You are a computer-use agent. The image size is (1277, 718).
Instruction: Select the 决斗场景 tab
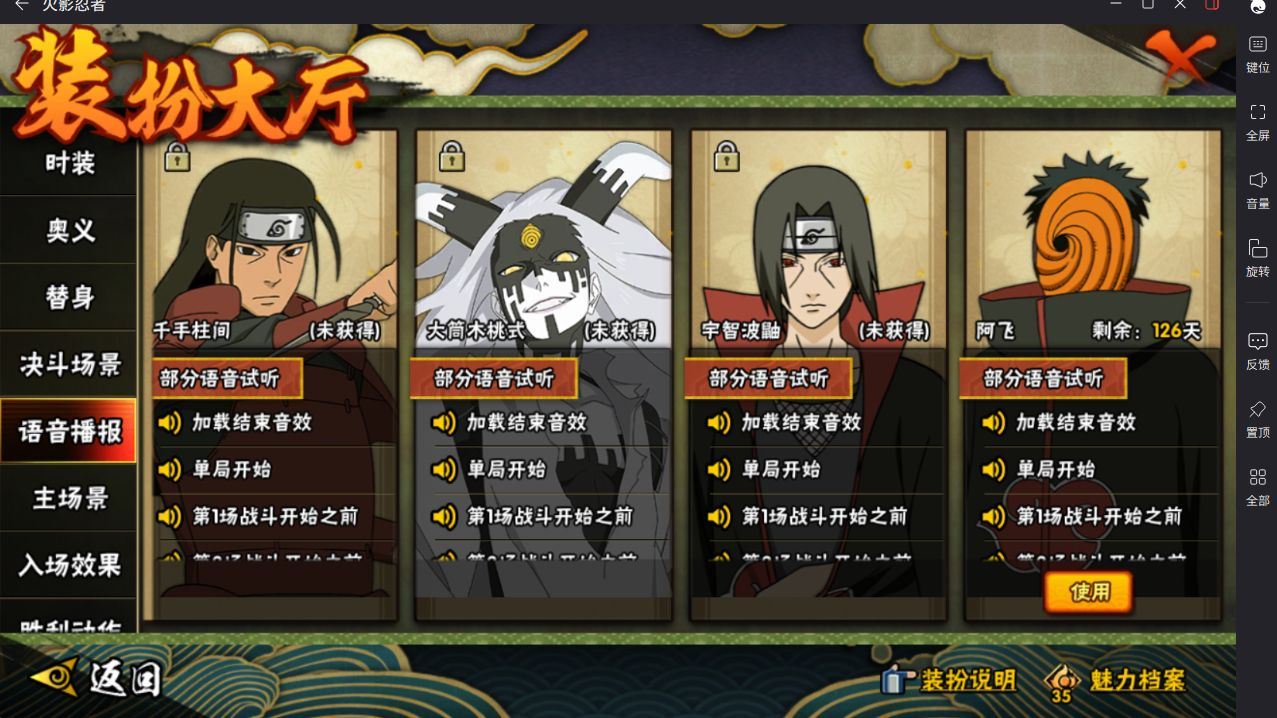click(68, 364)
